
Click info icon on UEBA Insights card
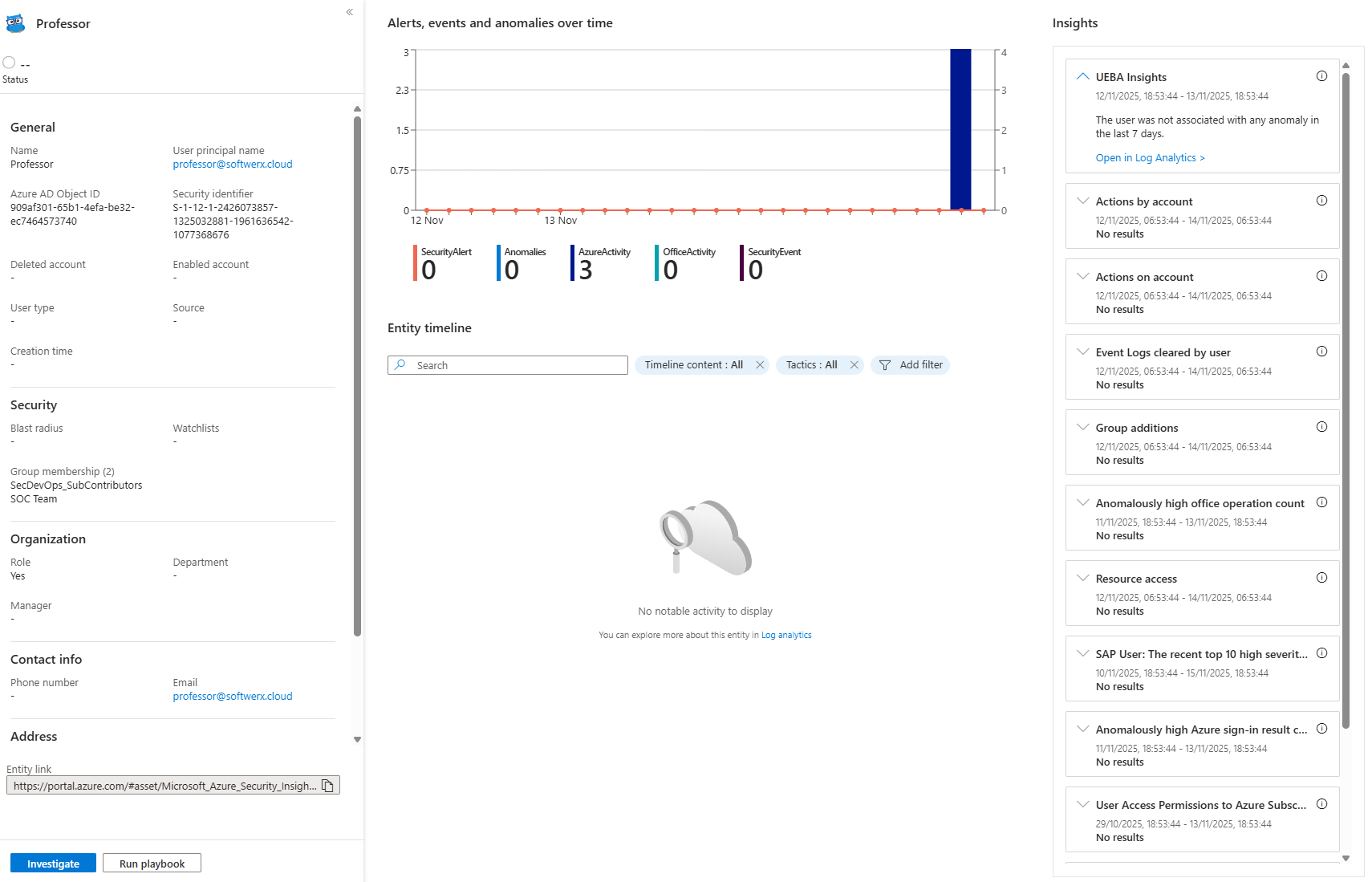[x=1321, y=76]
